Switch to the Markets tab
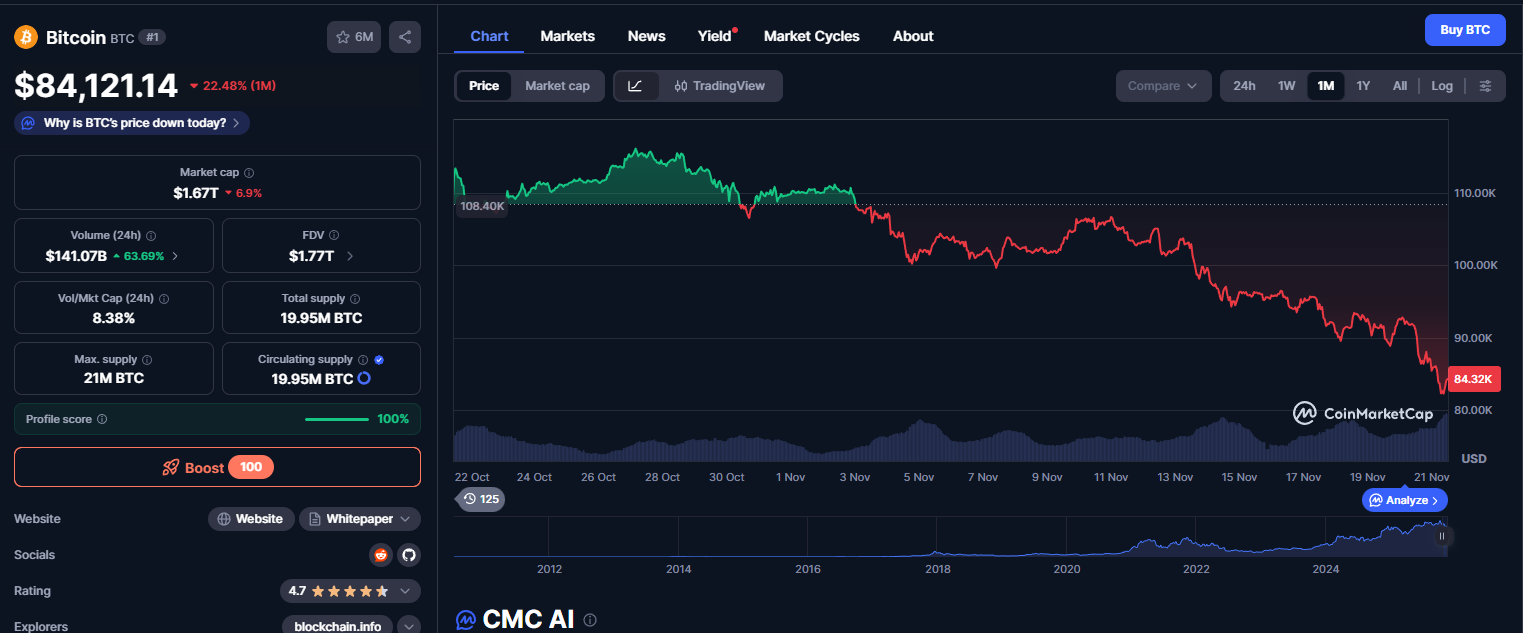This screenshot has width=1523, height=633. 567,36
